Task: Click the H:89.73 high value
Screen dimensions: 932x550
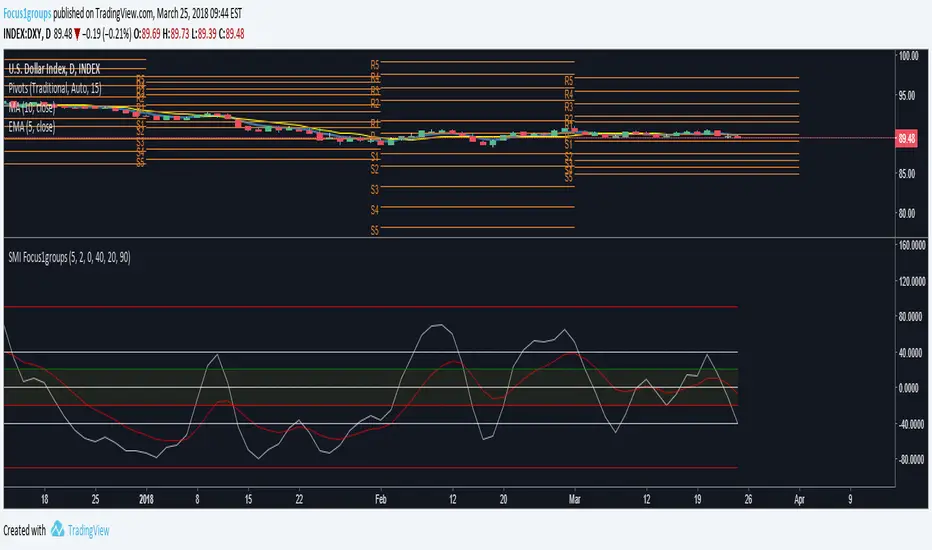Action: coord(175,34)
